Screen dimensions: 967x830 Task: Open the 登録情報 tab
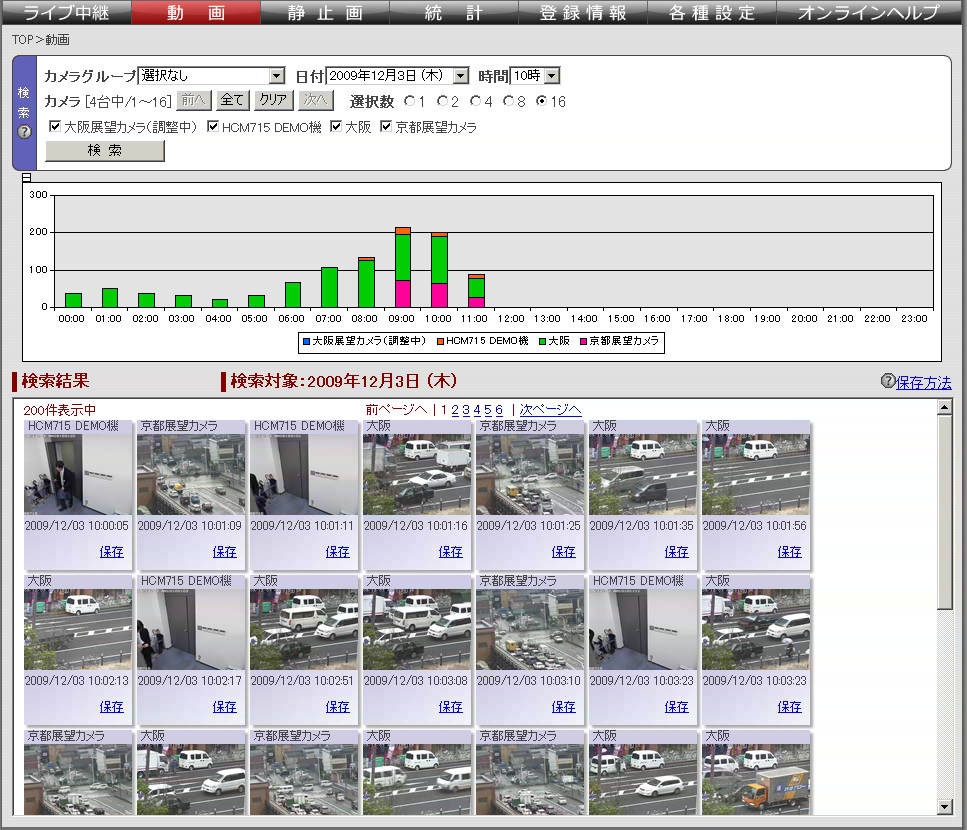(583, 12)
